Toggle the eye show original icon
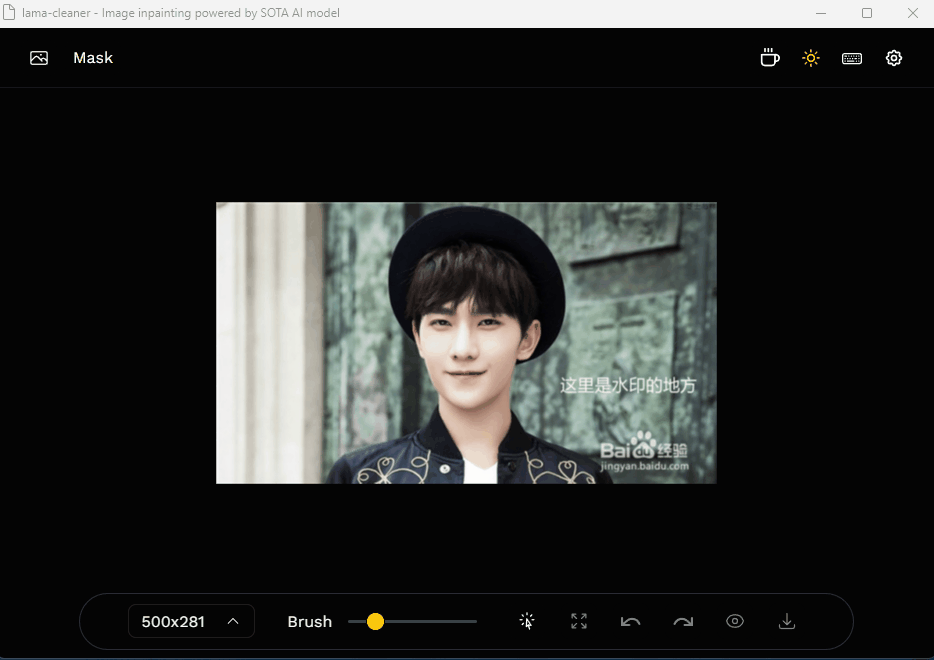The image size is (934, 660). click(735, 621)
